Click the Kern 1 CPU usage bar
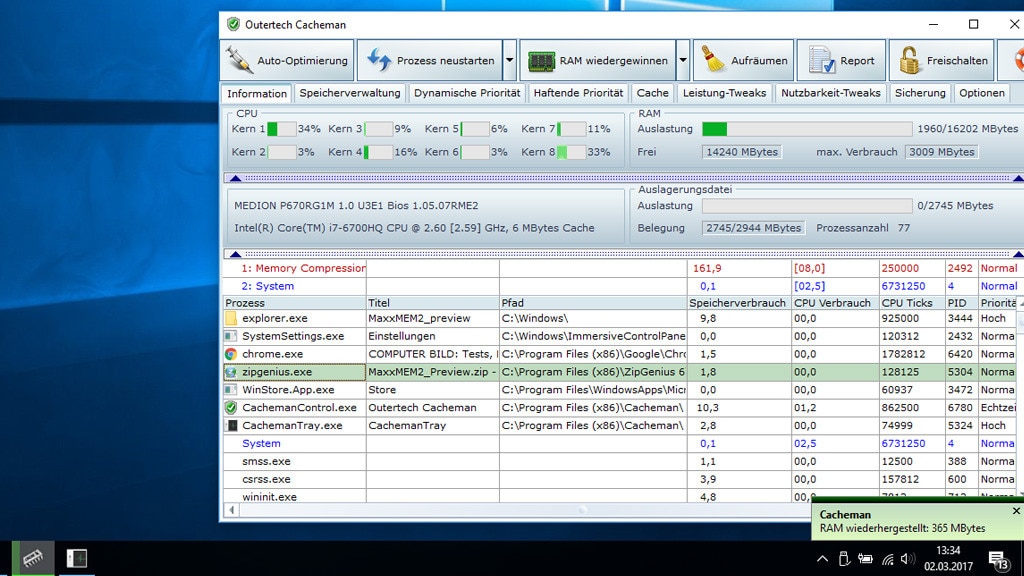Screen dimensions: 1024x576 click(x=281, y=129)
